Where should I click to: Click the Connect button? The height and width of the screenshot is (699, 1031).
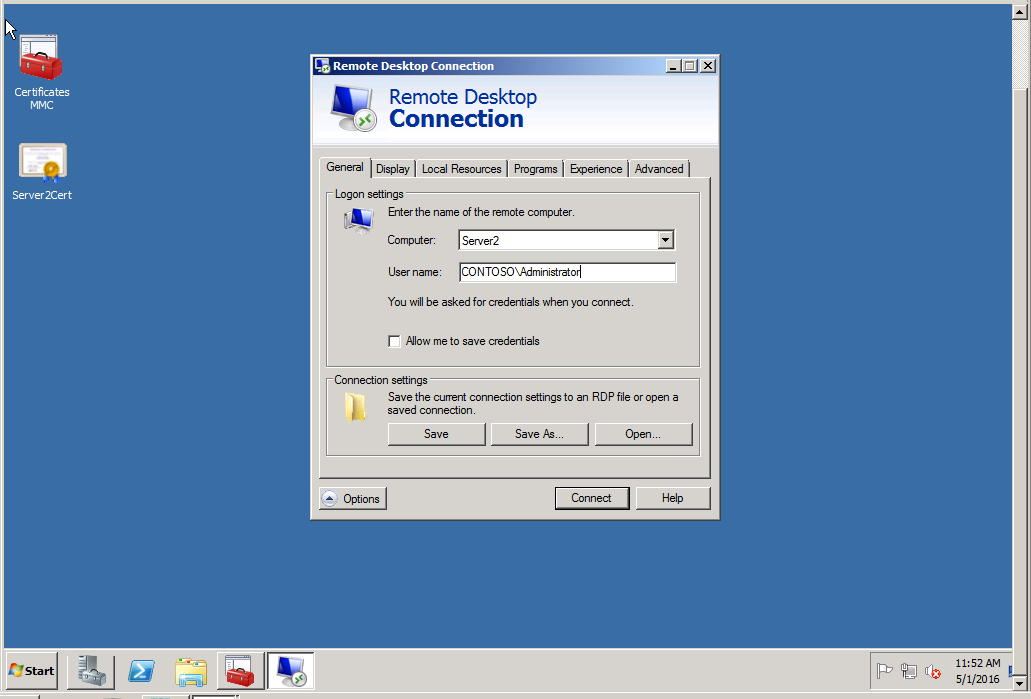pos(591,498)
